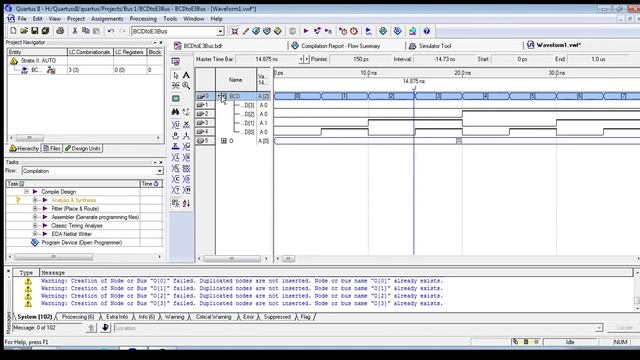Click the Stop Processing toolbar icon
This screenshot has height=360, width=640.
coord(292,31)
